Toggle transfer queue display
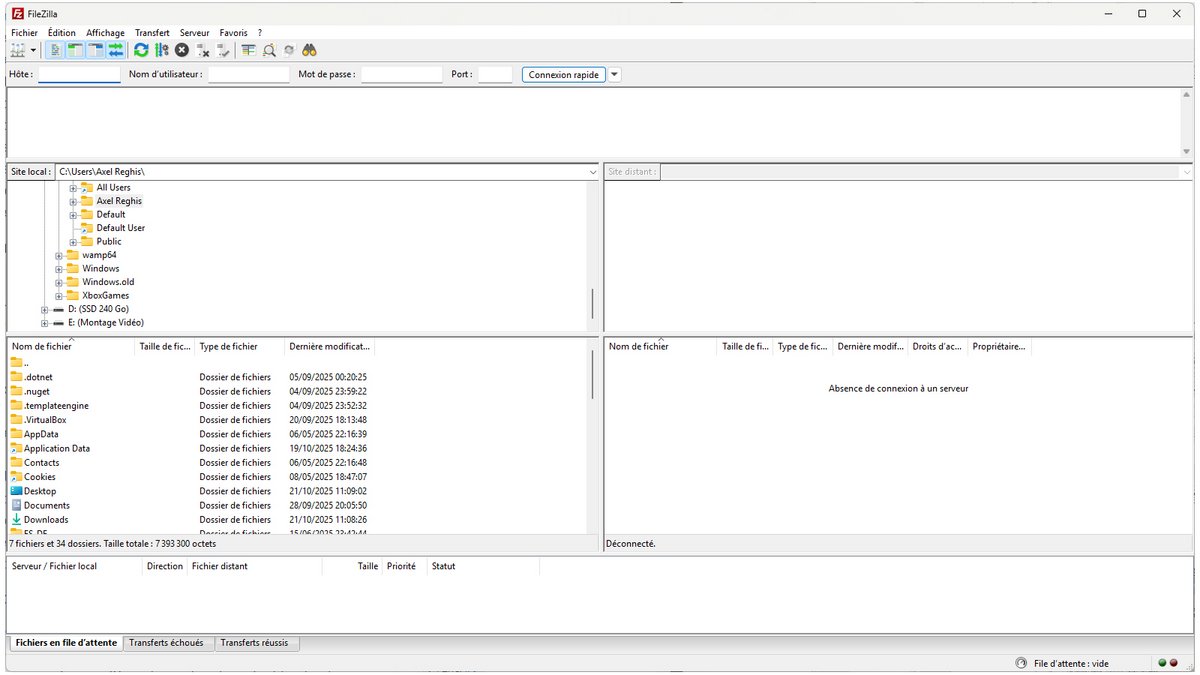This screenshot has height=675, width=1200. (x=116, y=50)
